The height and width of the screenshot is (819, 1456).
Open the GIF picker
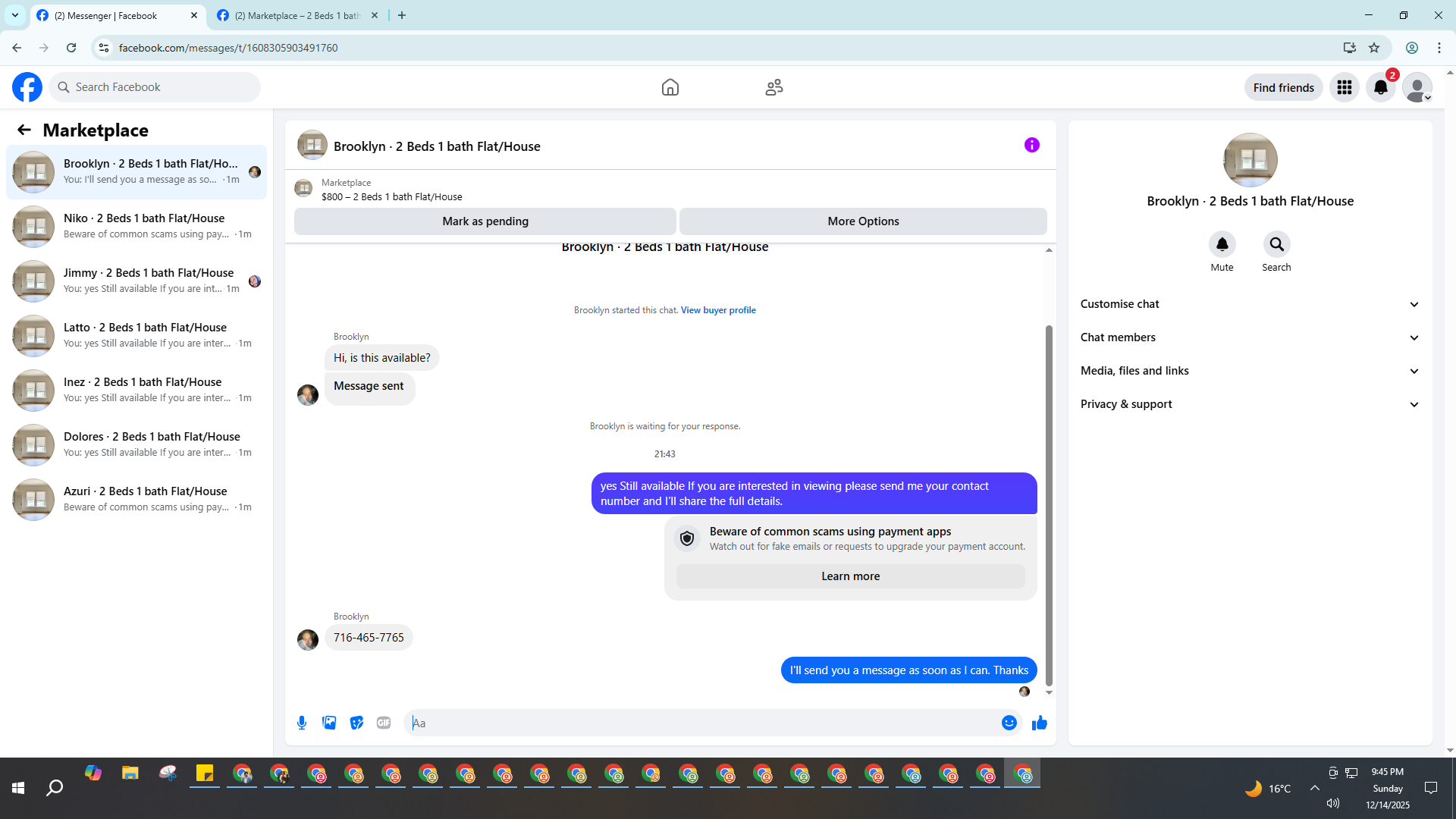tap(384, 723)
